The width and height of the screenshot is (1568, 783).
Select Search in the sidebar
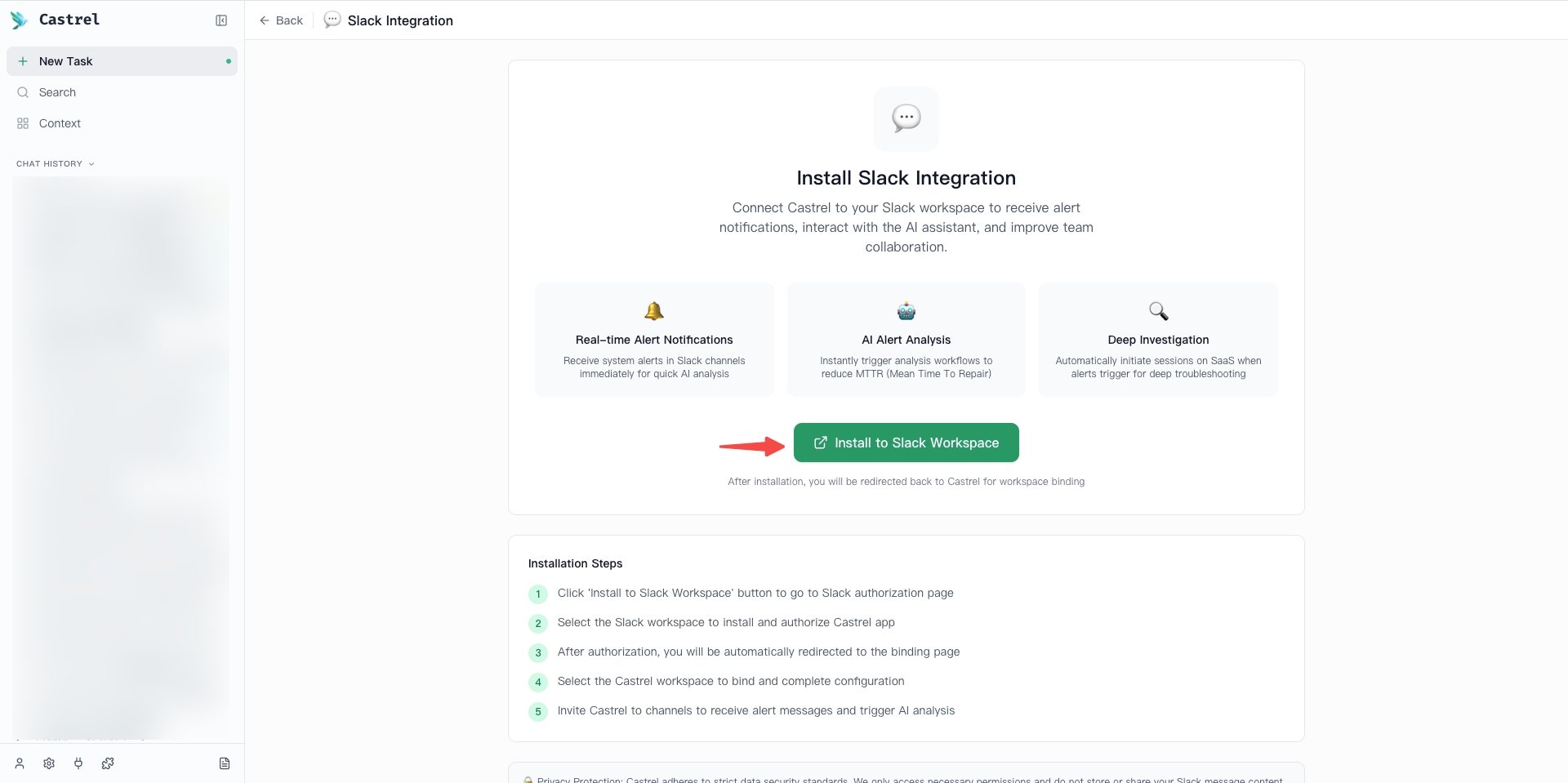pos(57,92)
